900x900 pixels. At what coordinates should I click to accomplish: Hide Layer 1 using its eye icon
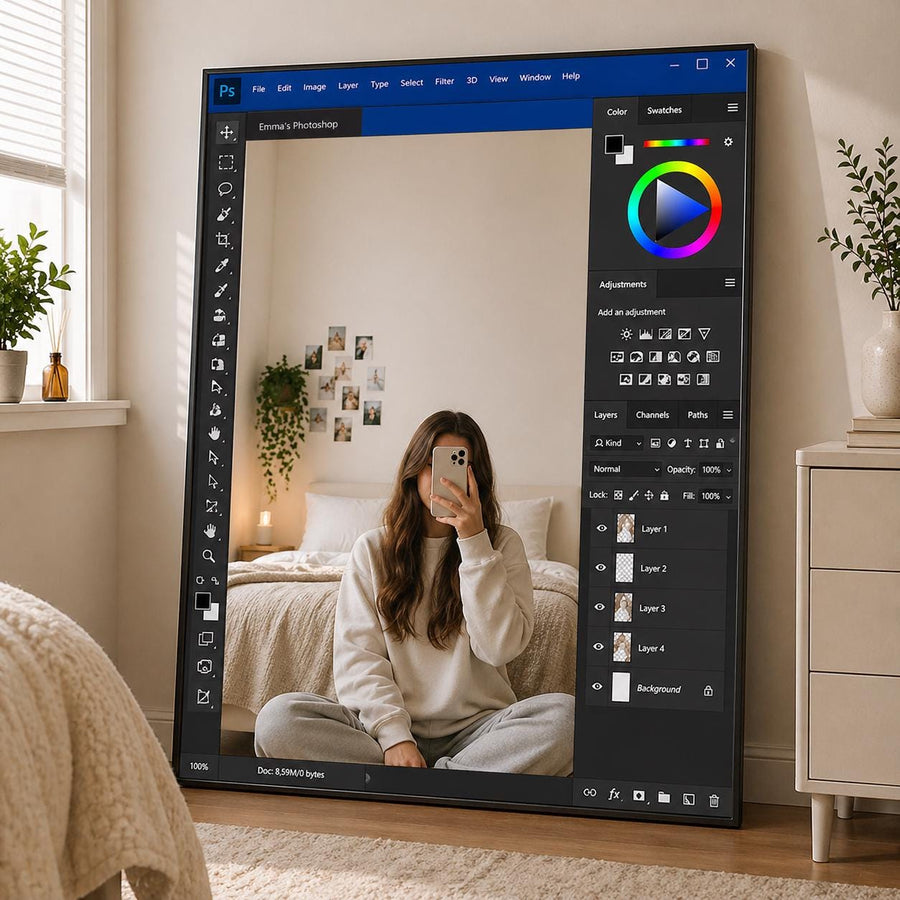[602, 528]
